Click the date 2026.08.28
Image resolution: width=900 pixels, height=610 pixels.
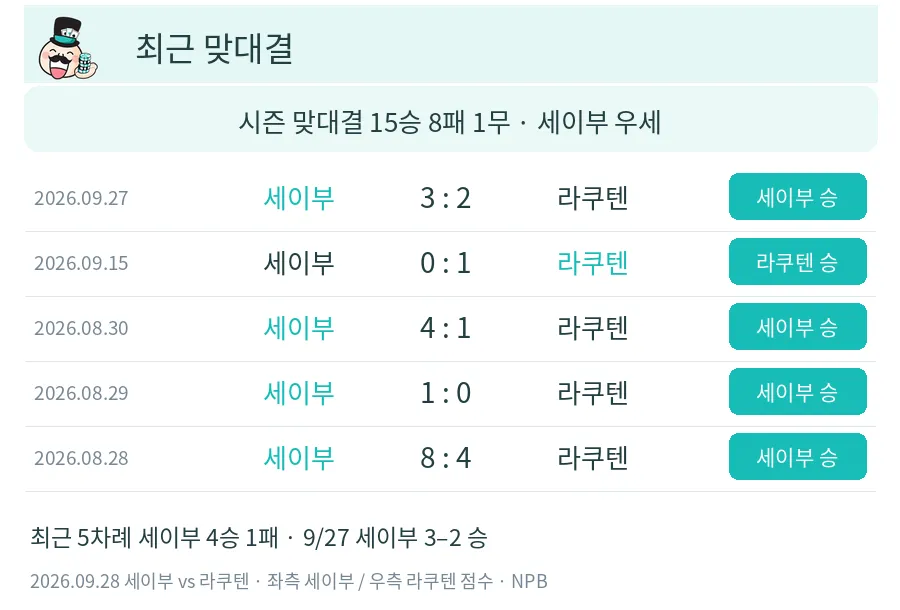pyautogui.click(x=81, y=458)
